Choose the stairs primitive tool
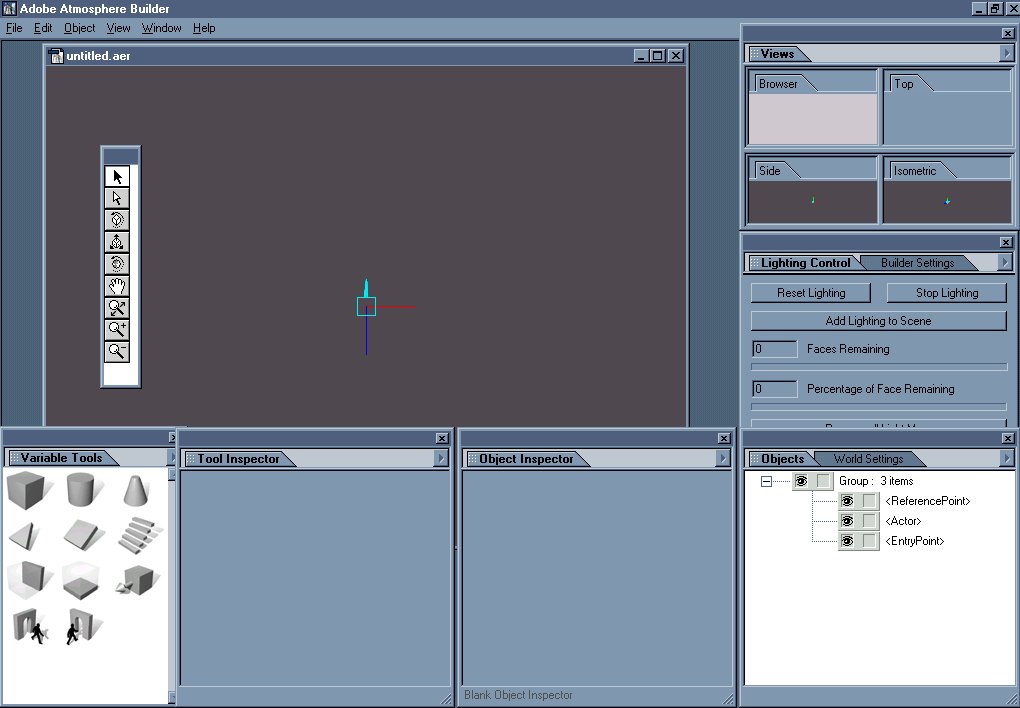 pos(138,535)
